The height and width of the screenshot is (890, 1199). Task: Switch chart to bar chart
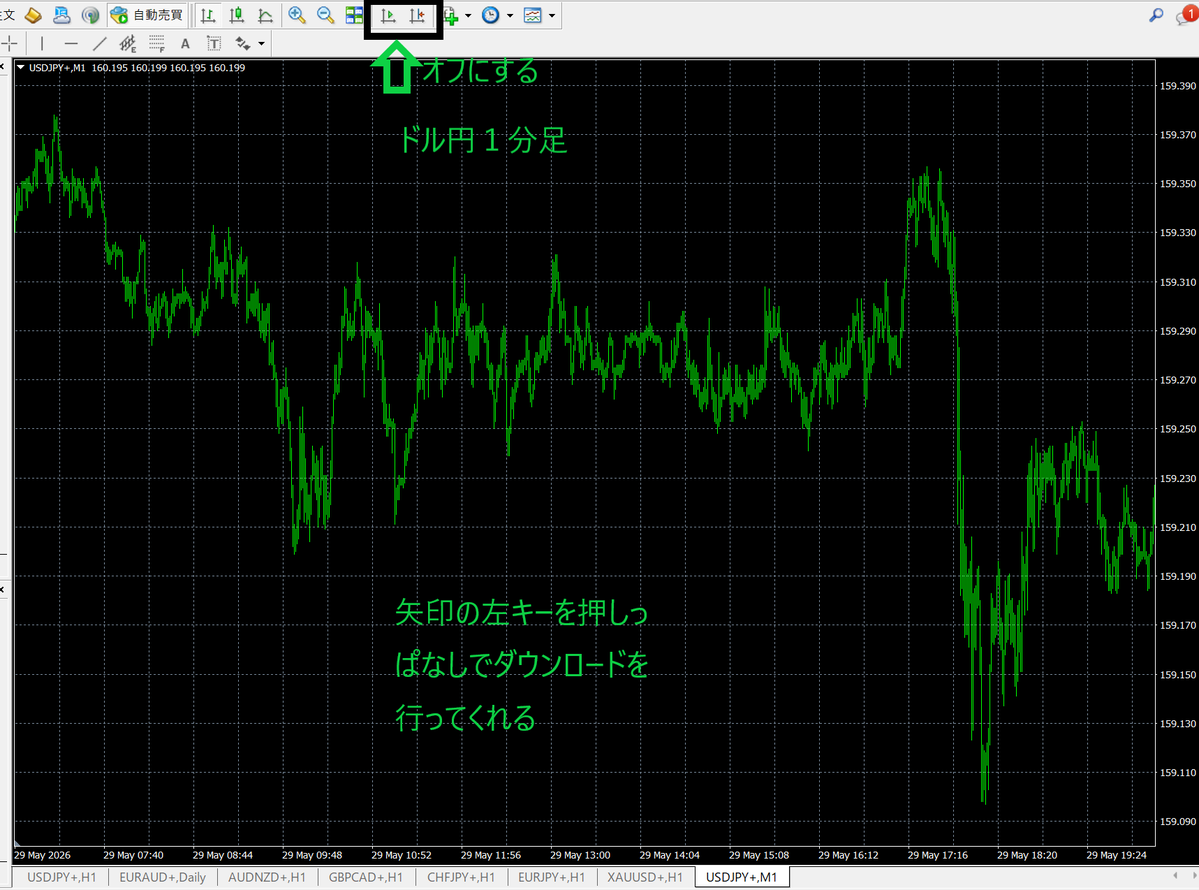coord(208,15)
